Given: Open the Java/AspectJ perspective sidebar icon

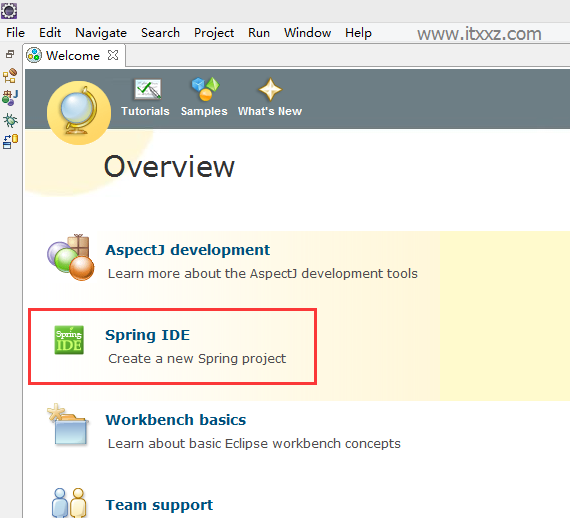Looking at the screenshot, I should (x=10, y=98).
